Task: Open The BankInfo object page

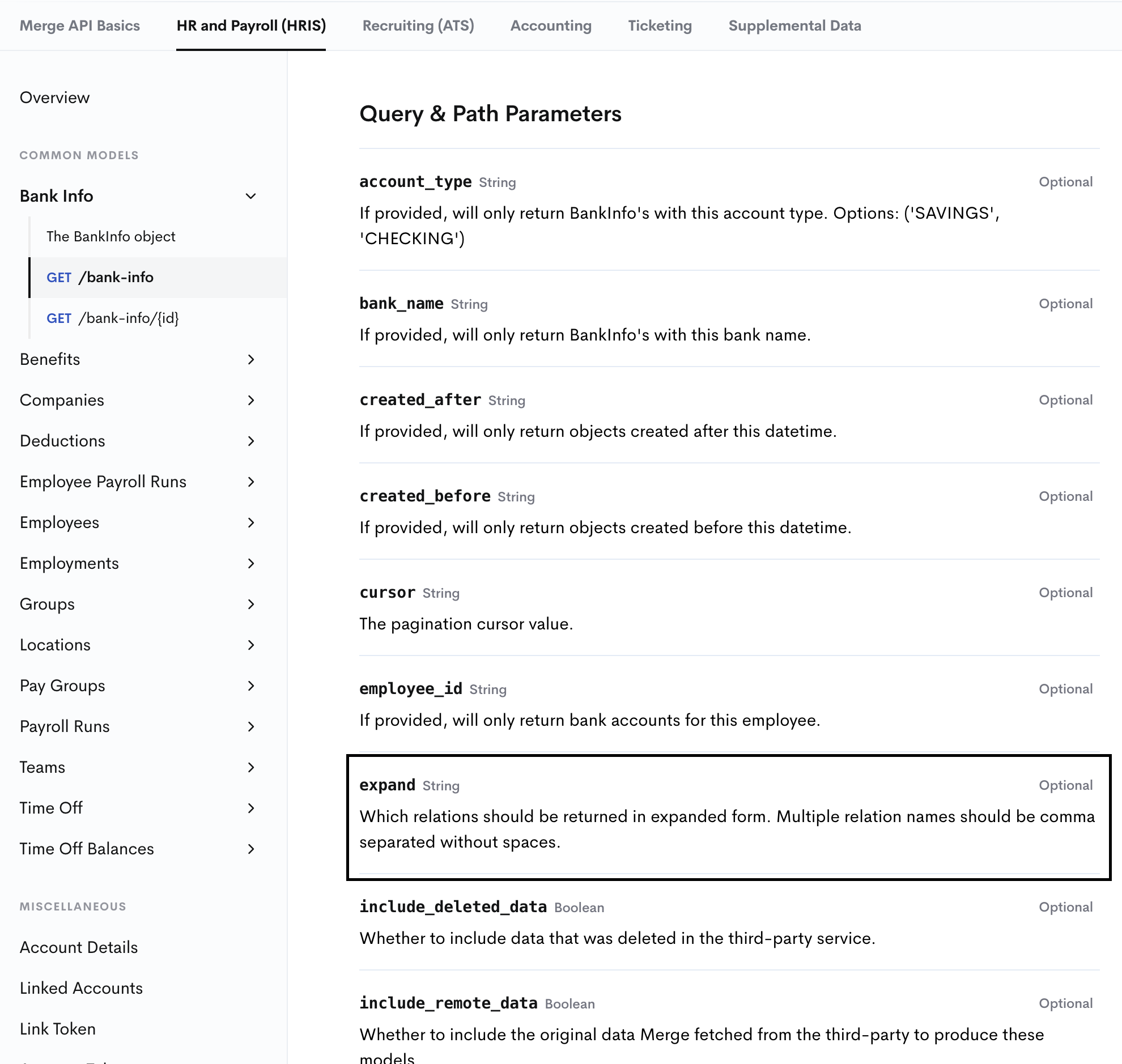Action: coord(110,236)
